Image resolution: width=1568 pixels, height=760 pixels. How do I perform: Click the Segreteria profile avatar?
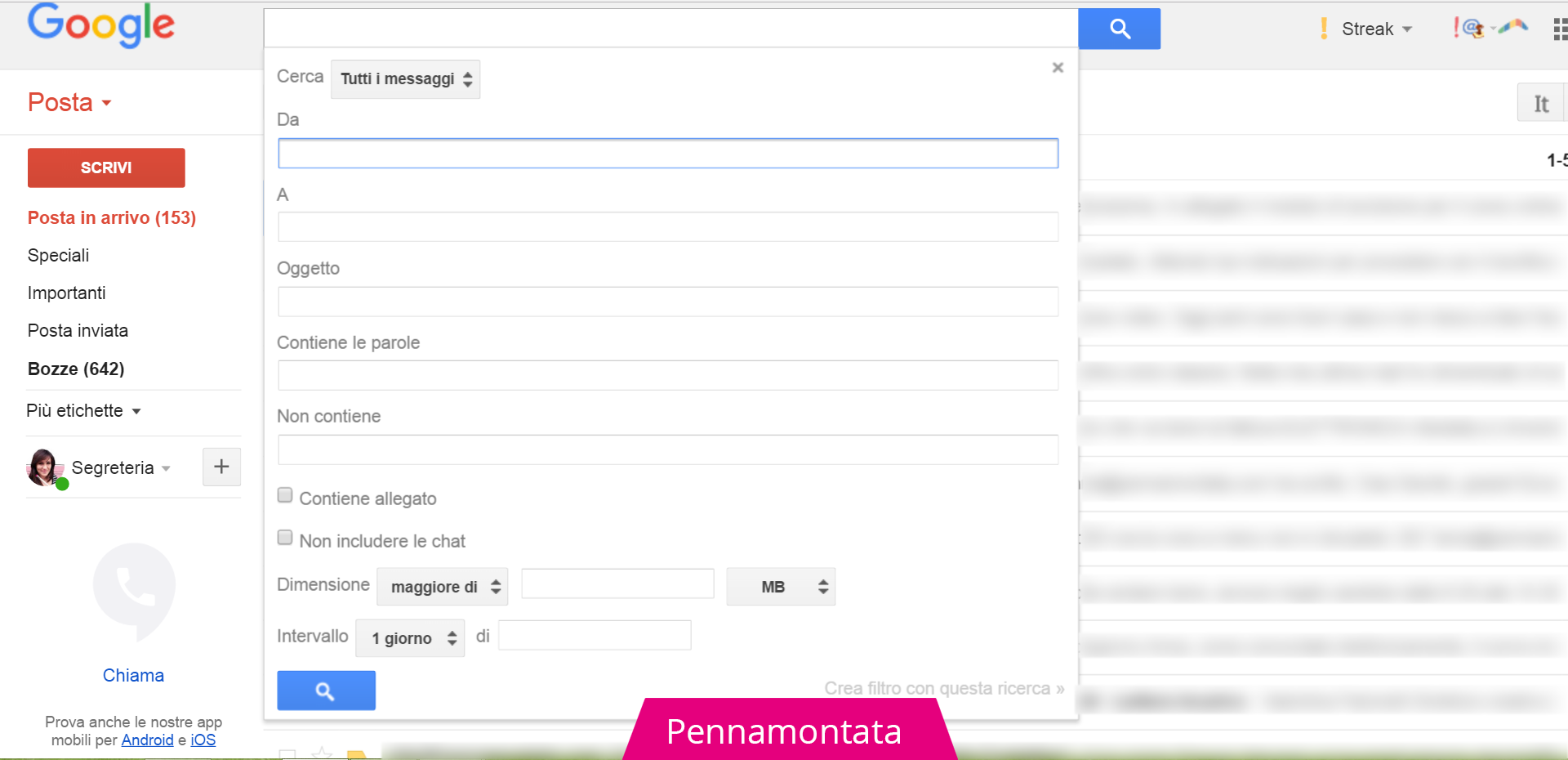click(44, 467)
